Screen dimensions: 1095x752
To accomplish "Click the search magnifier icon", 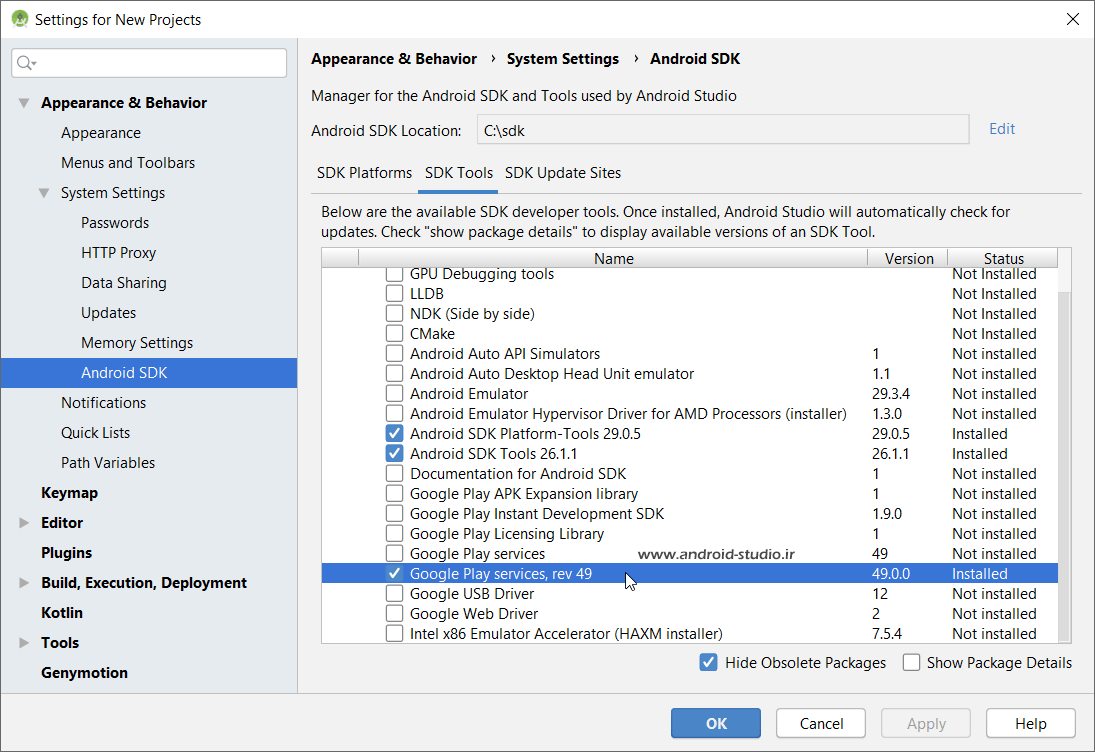I will (25, 63).
